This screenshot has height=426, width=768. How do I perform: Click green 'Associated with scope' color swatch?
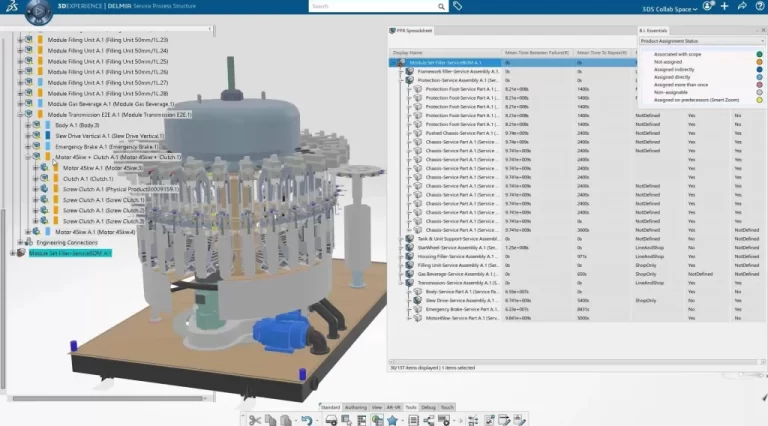pos(760,54)
